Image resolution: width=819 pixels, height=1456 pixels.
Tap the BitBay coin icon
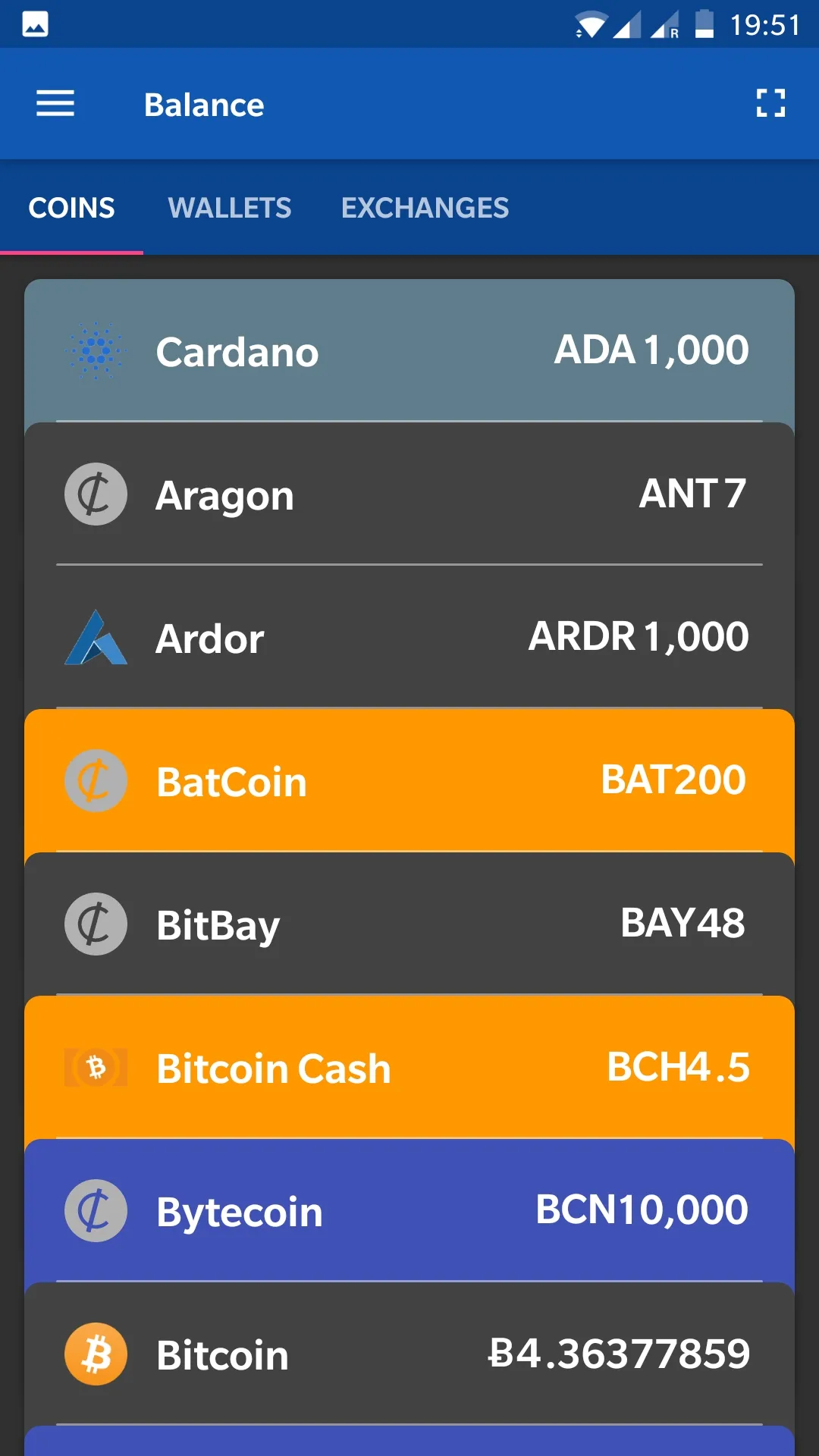pos(96,924)
